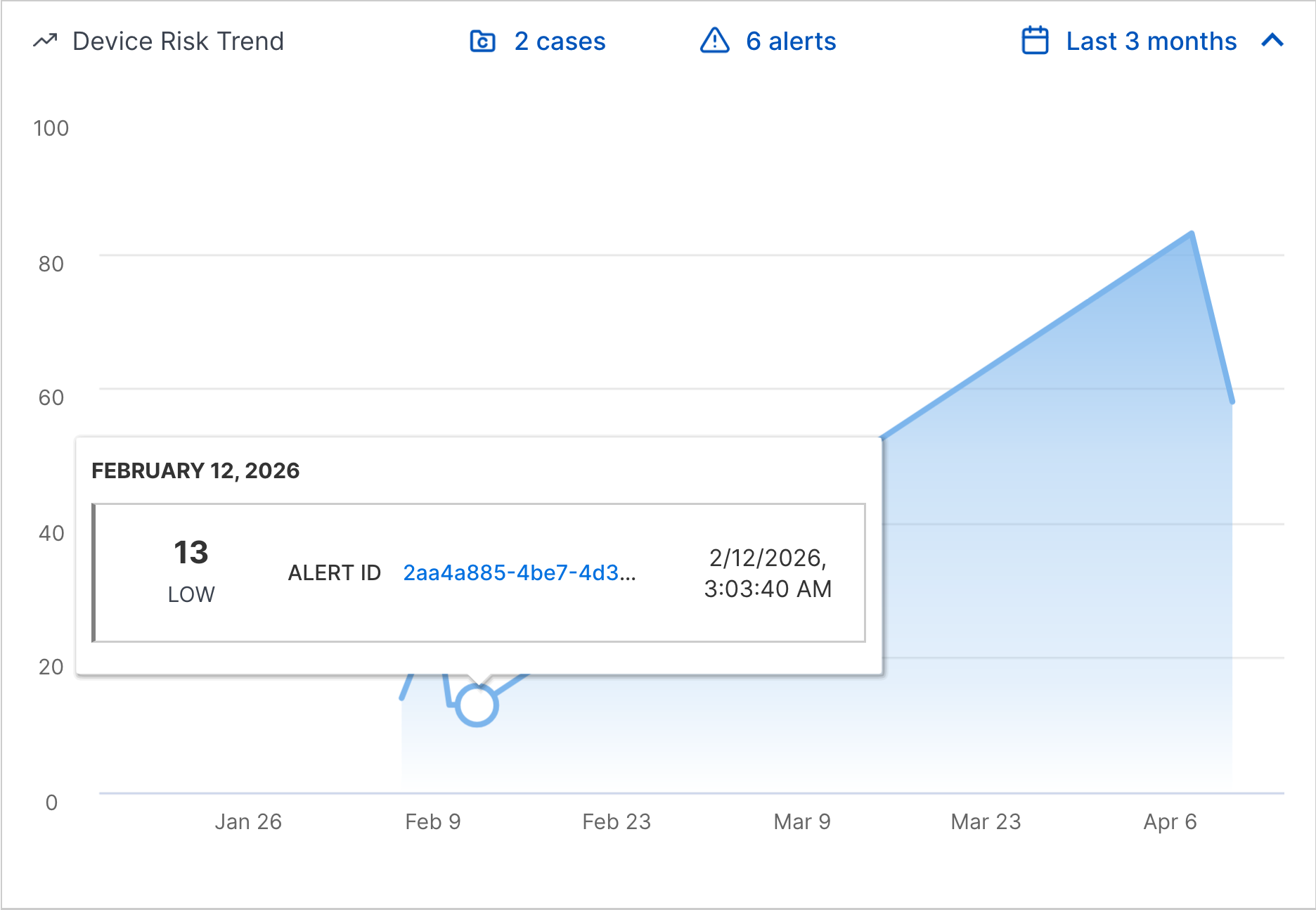Click the trend-line icon beside Device Risk Trend
The width and height of the screenshot is (1316, 910).
click(x=44, y=41)
